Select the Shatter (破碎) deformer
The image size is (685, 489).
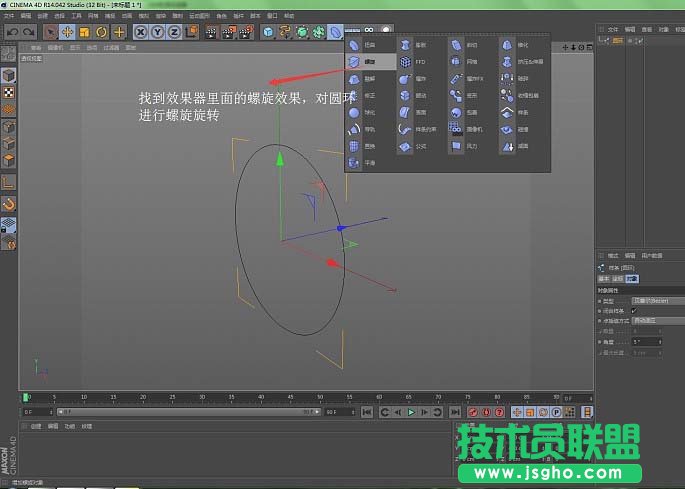click(x=523, y=79)
